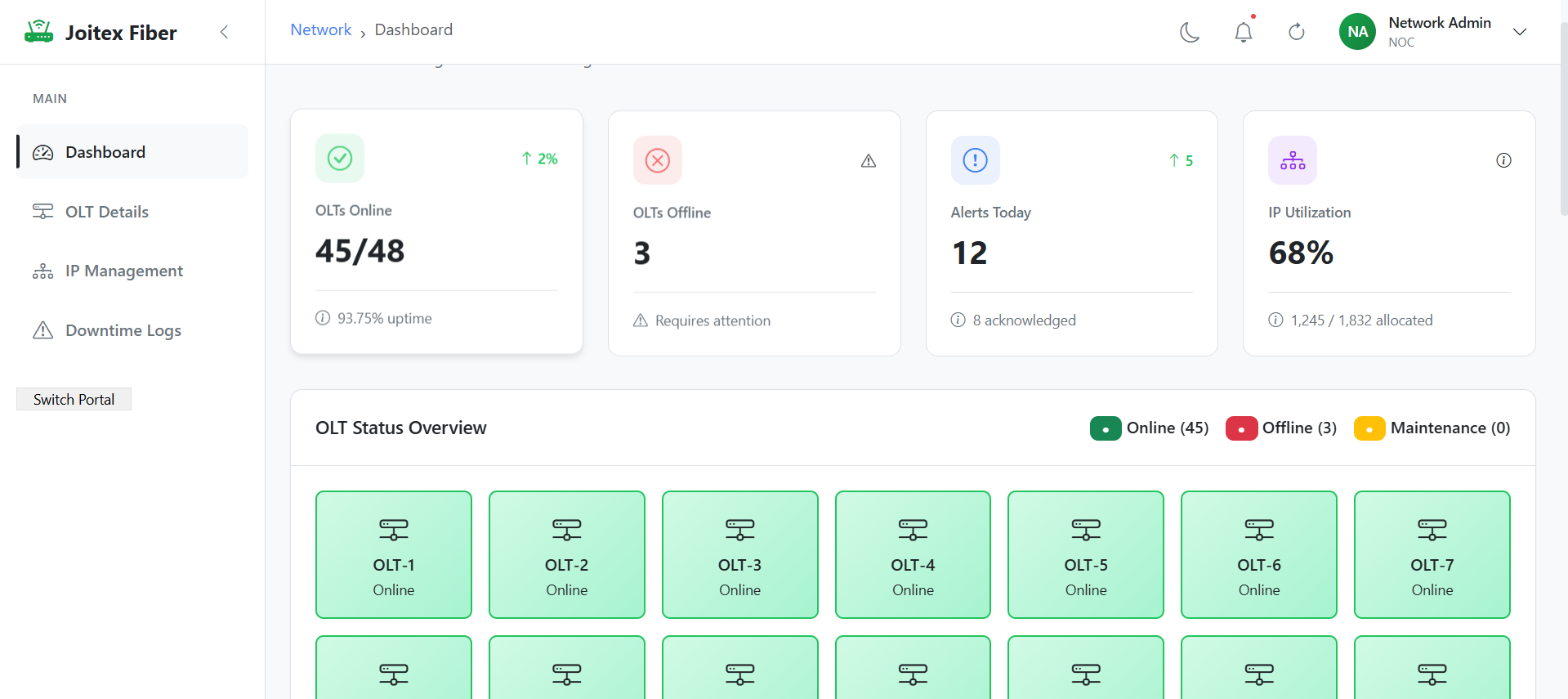
Task: Open Dashboard in the sidebar
Action: 132,152
